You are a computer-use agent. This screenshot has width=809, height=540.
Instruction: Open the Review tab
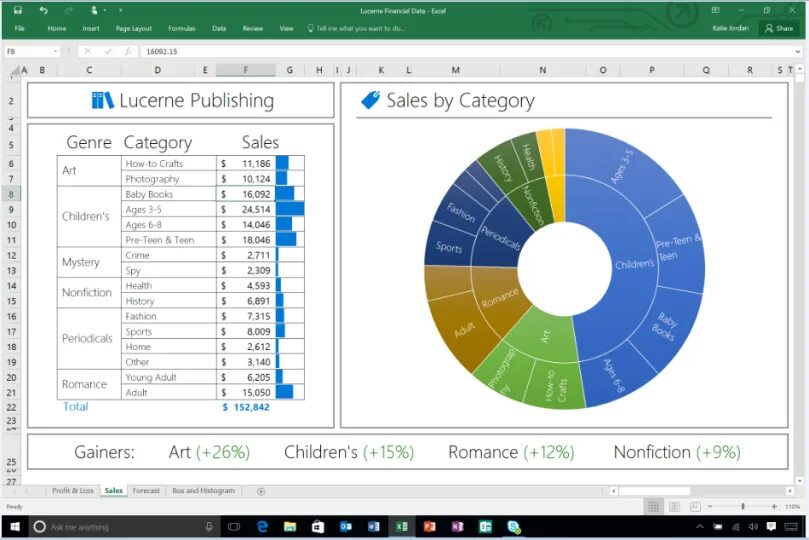pyautogui.click(x=253, y=28)
